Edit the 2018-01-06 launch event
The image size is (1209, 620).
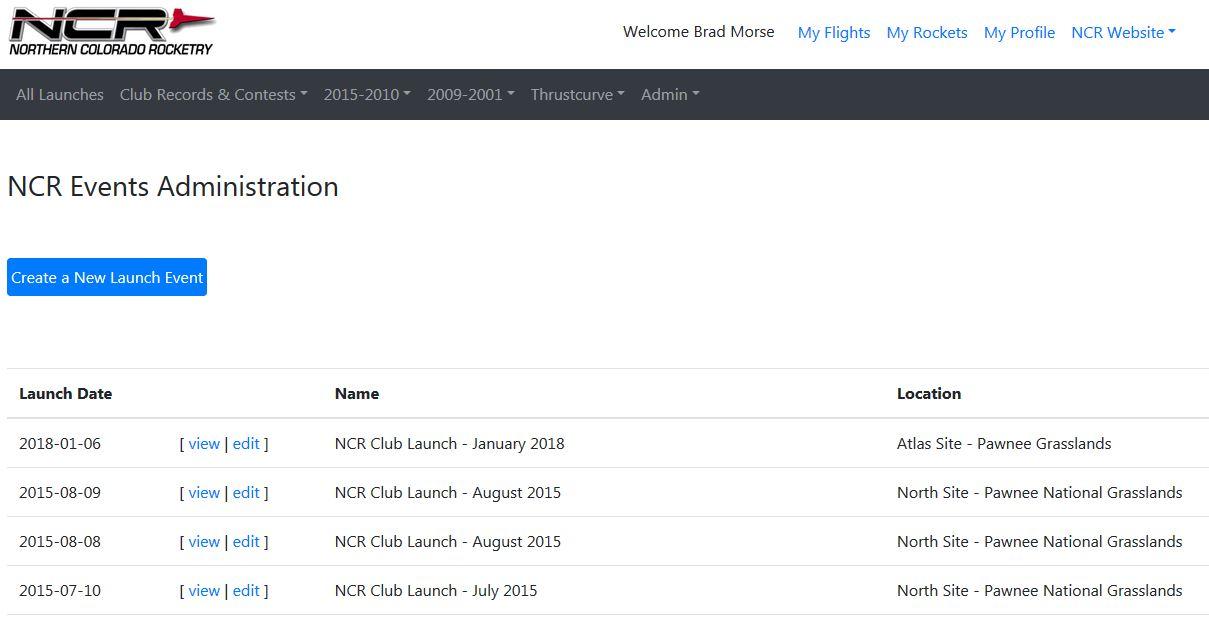point(246,443)
